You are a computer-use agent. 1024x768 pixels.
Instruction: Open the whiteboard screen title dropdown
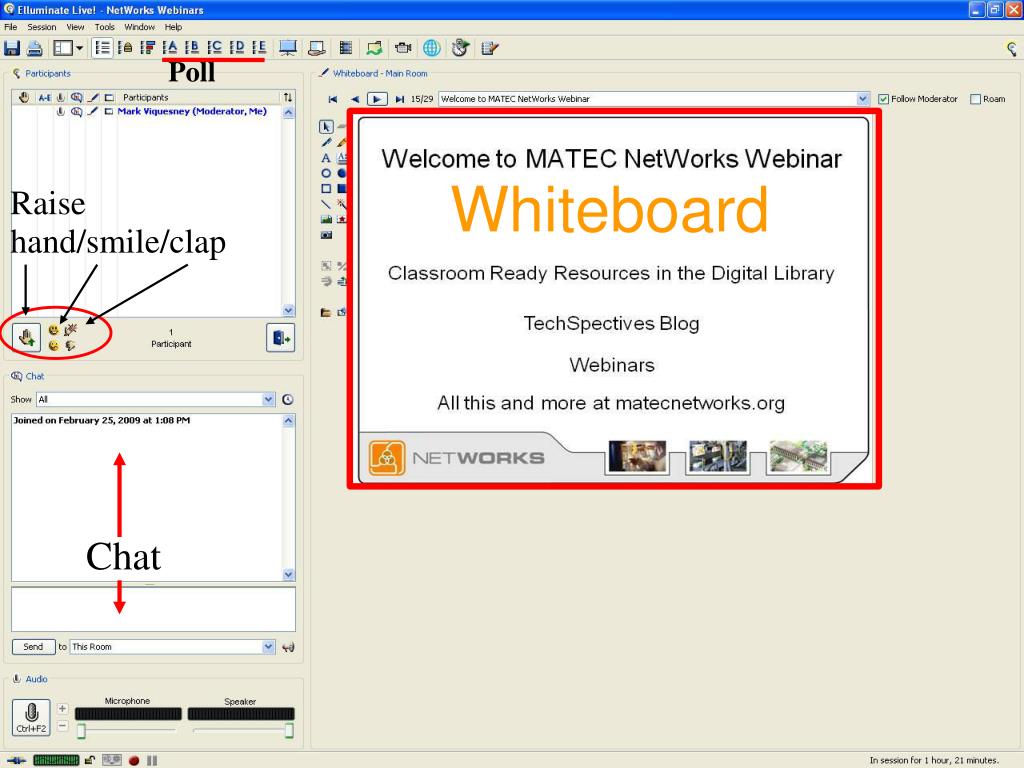863,99
